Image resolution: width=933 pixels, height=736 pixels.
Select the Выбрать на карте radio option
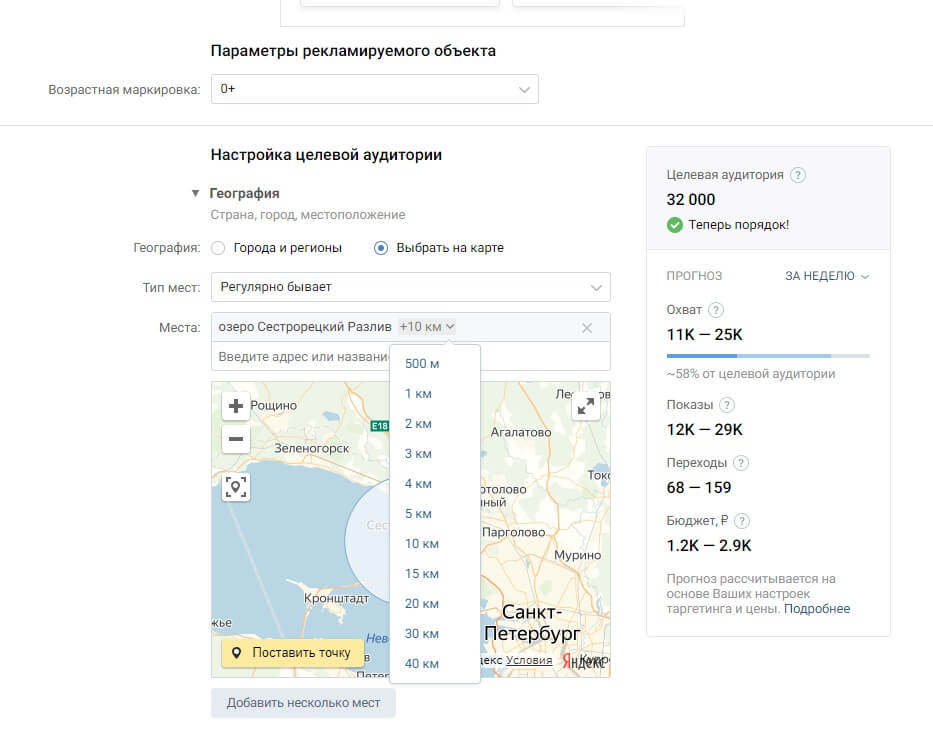coord(381,248)
